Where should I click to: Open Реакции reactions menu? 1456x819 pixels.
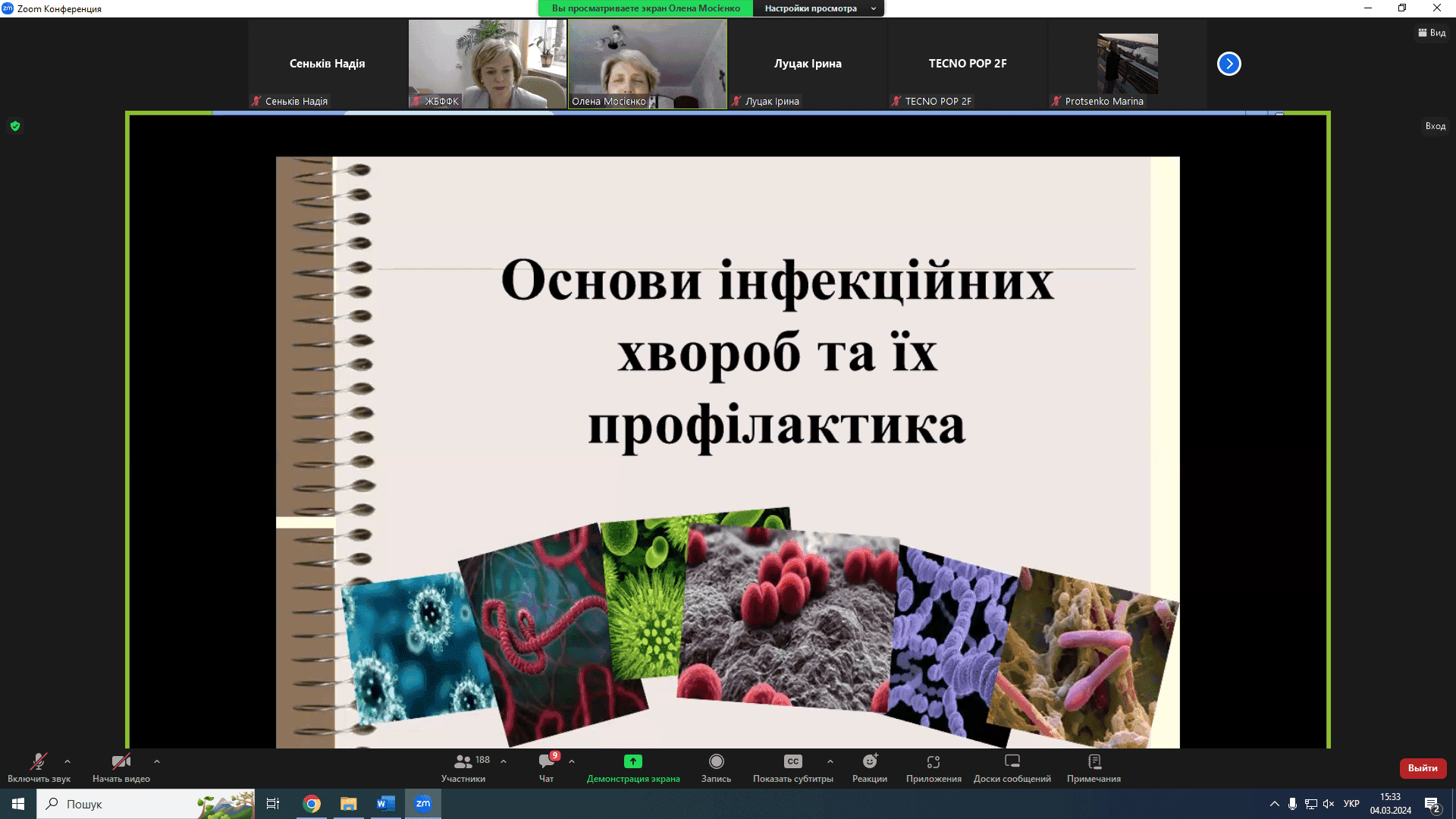(870, 767)
